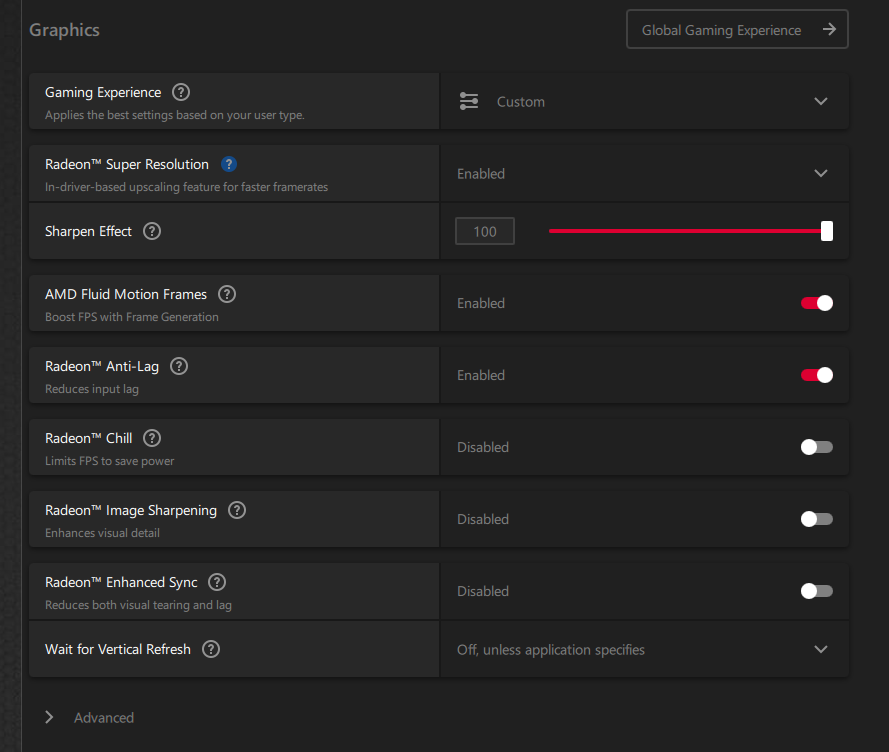Click Radeon Anti-Lag question mark icon
The width and height of the screenshot is (889, 752).
(x=179, y=366)
